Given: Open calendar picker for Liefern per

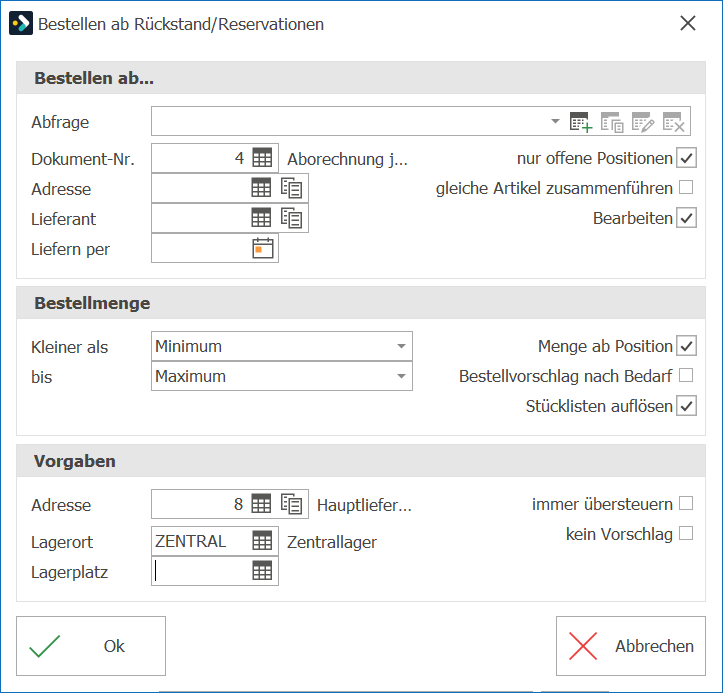Looking at the screenshot, I should point(263,248).
